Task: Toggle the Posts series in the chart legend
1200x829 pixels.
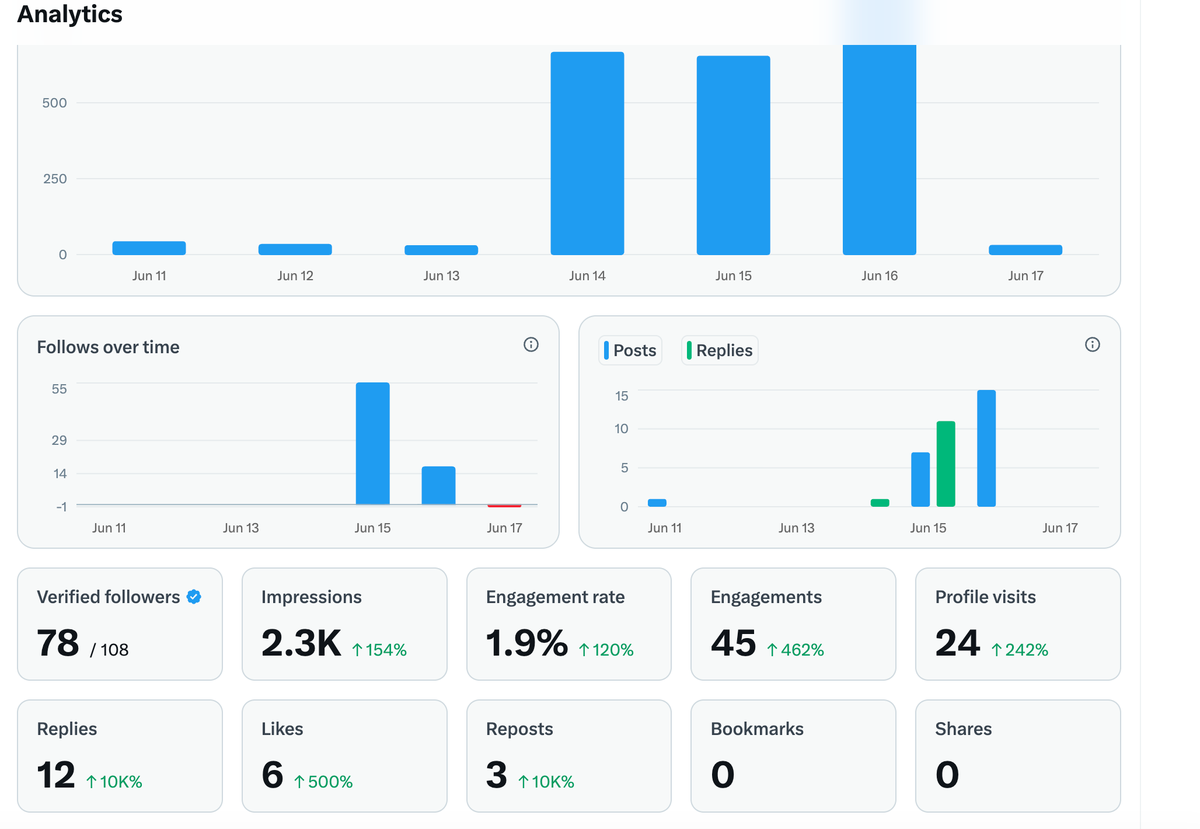Action: tap(630, 350)
